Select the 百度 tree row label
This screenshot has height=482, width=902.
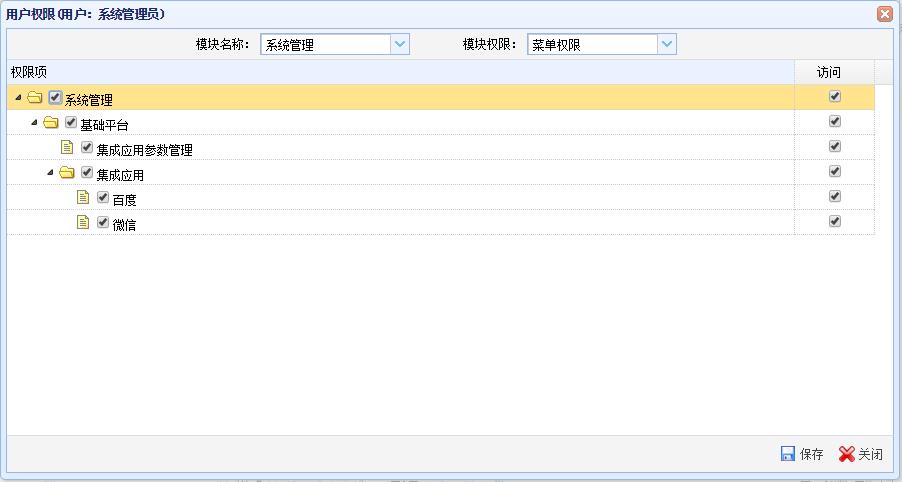tap(124, 200)
